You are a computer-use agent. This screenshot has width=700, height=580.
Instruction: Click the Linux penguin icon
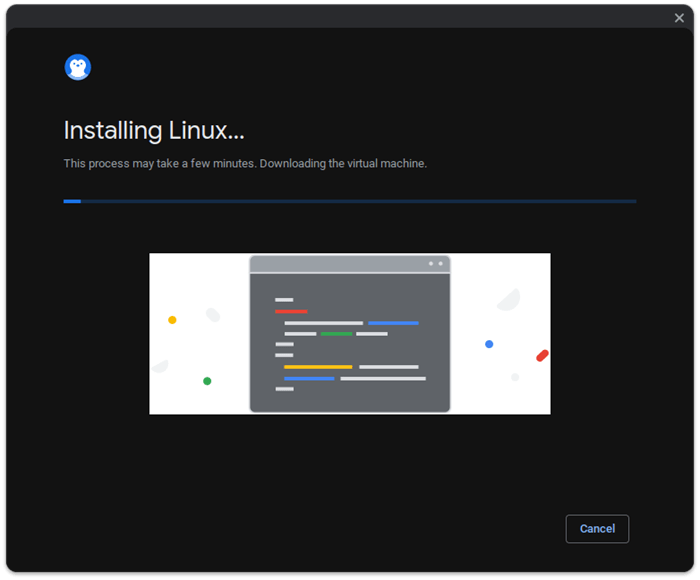tap(78, 67)
